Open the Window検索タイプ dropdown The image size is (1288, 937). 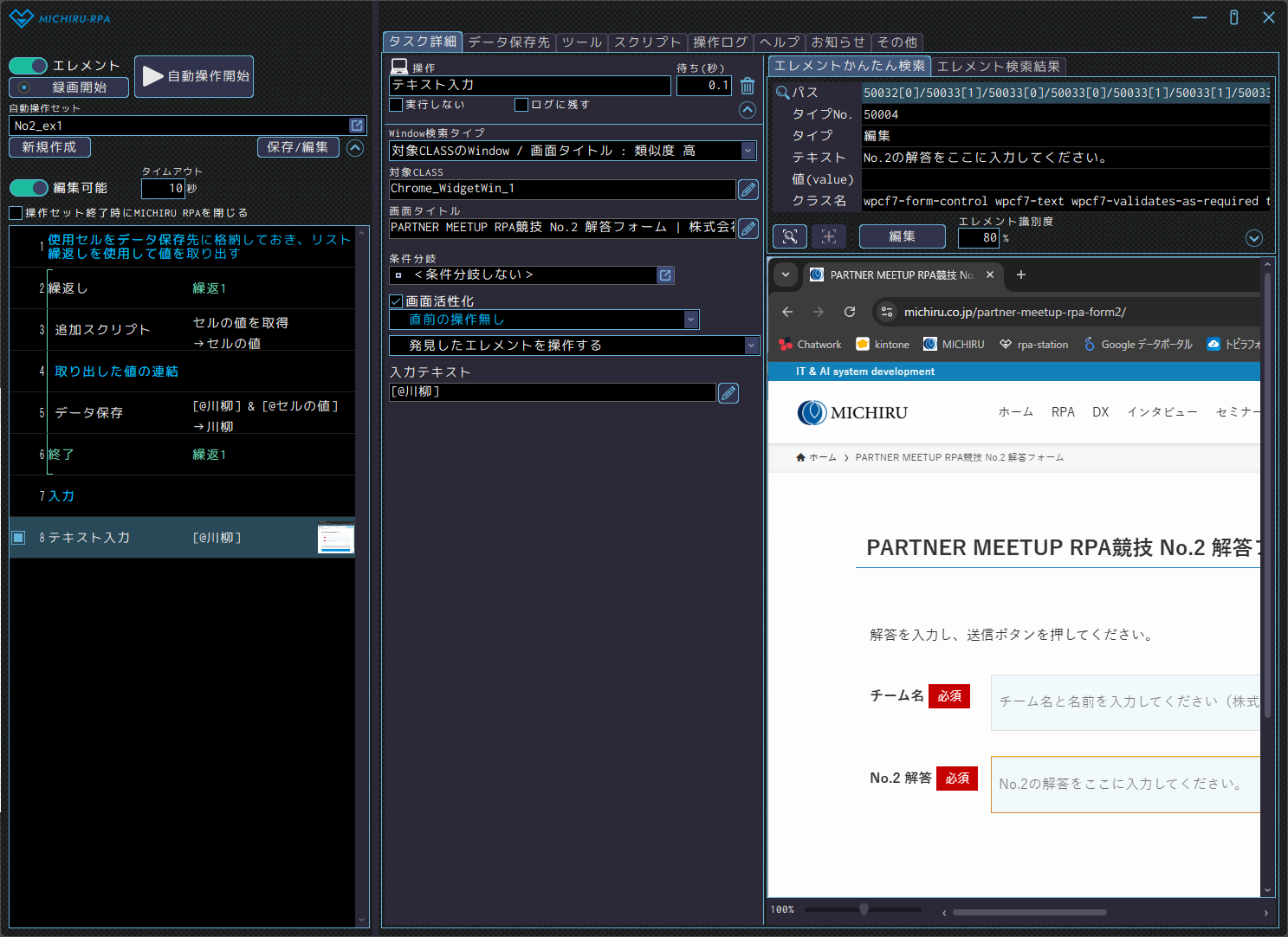748,151
